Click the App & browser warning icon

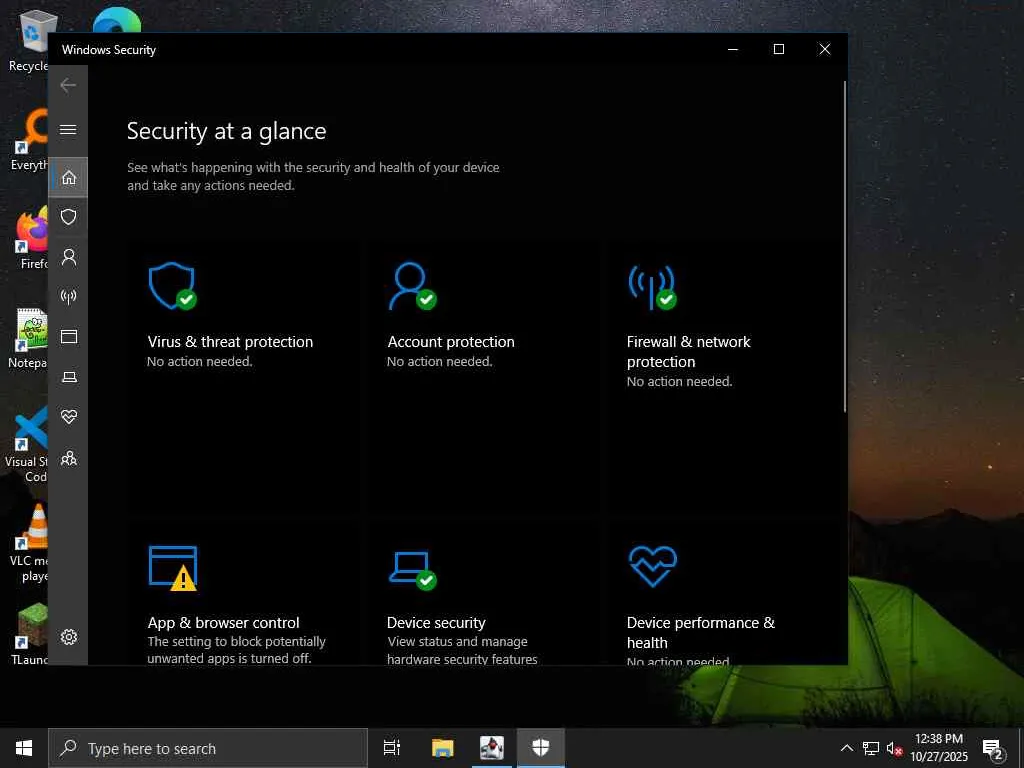173,568
